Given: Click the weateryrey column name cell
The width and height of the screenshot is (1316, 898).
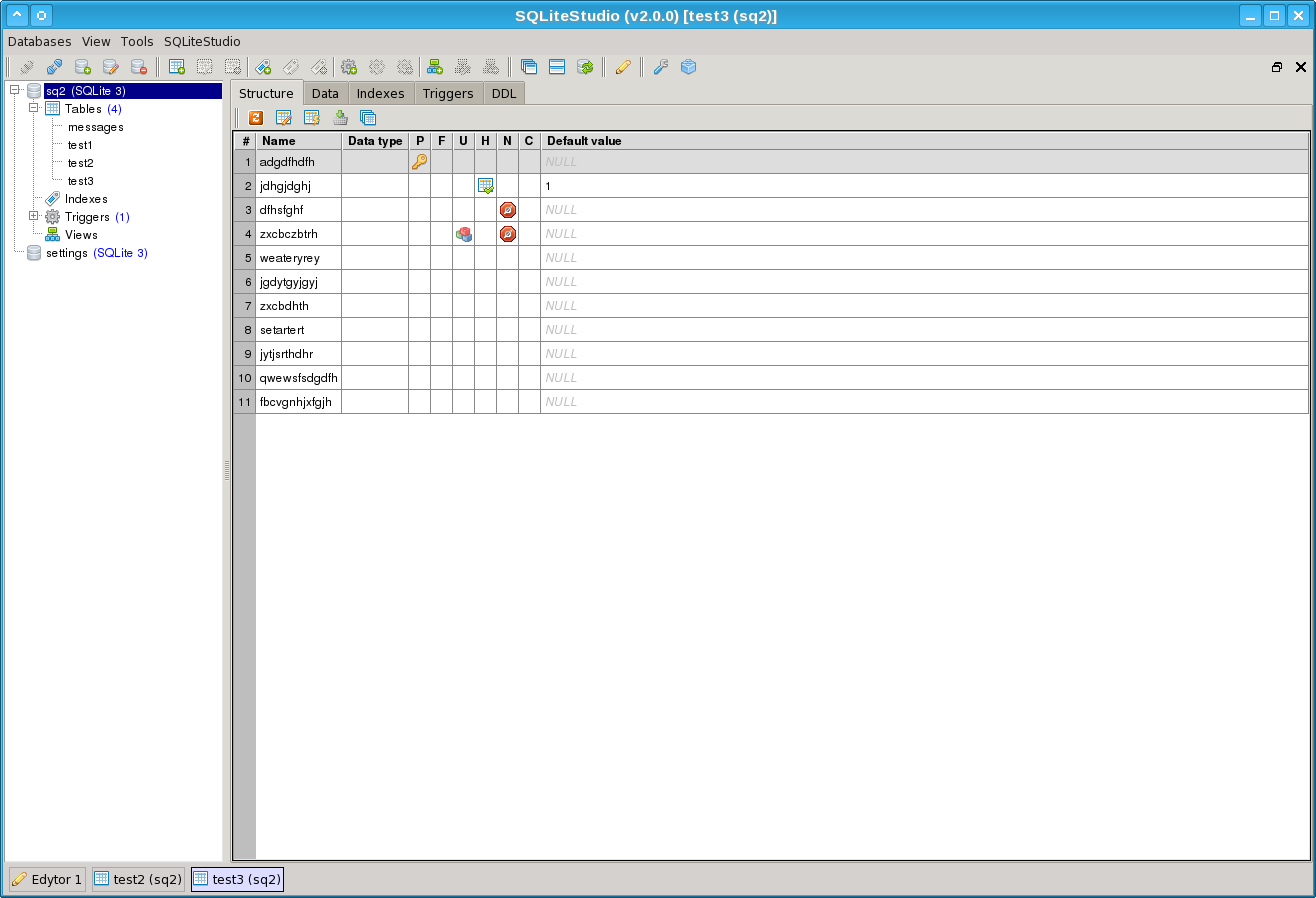Looking at the screenshot, I should pos(299,257).
